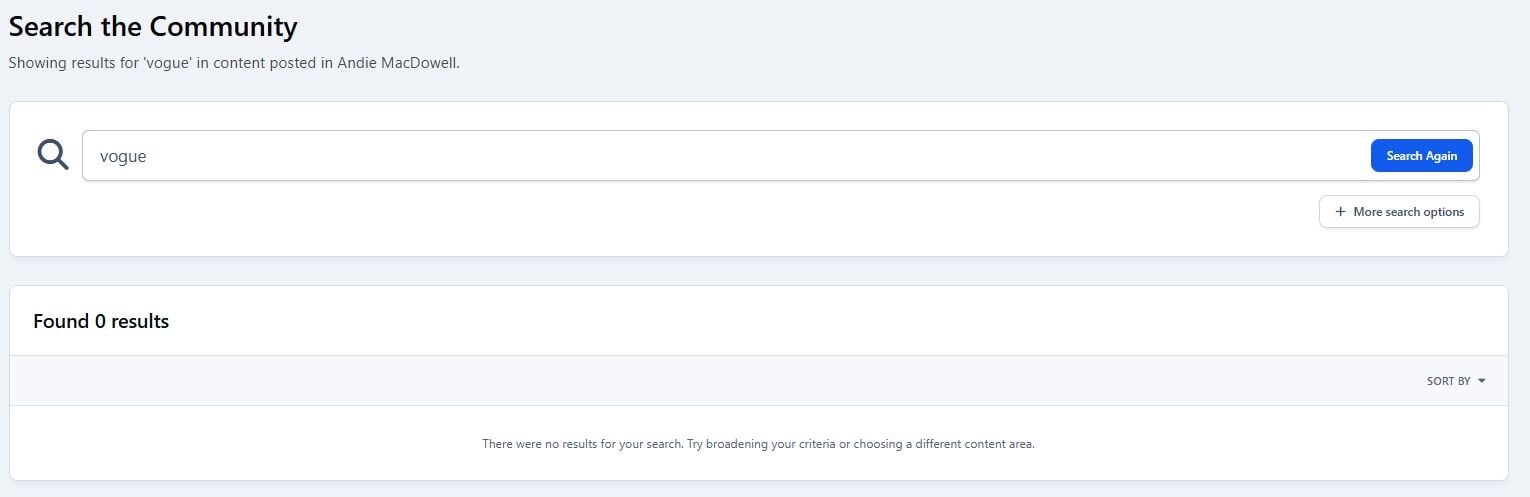This screenshot has width=1530, height=497.
Task: Click the word 'vogue' in the search field
Action: coord(123,156)
